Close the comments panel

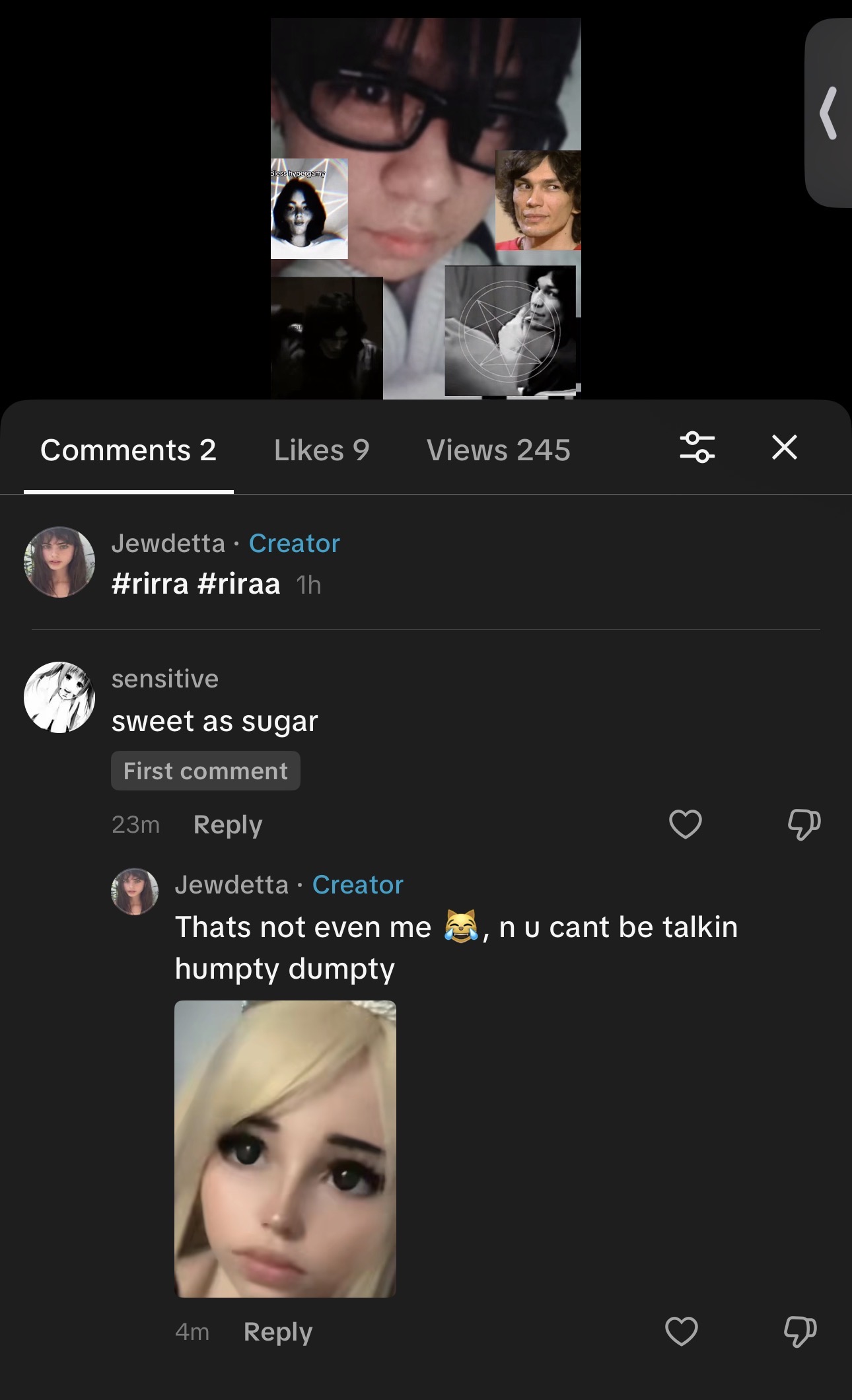785,447
